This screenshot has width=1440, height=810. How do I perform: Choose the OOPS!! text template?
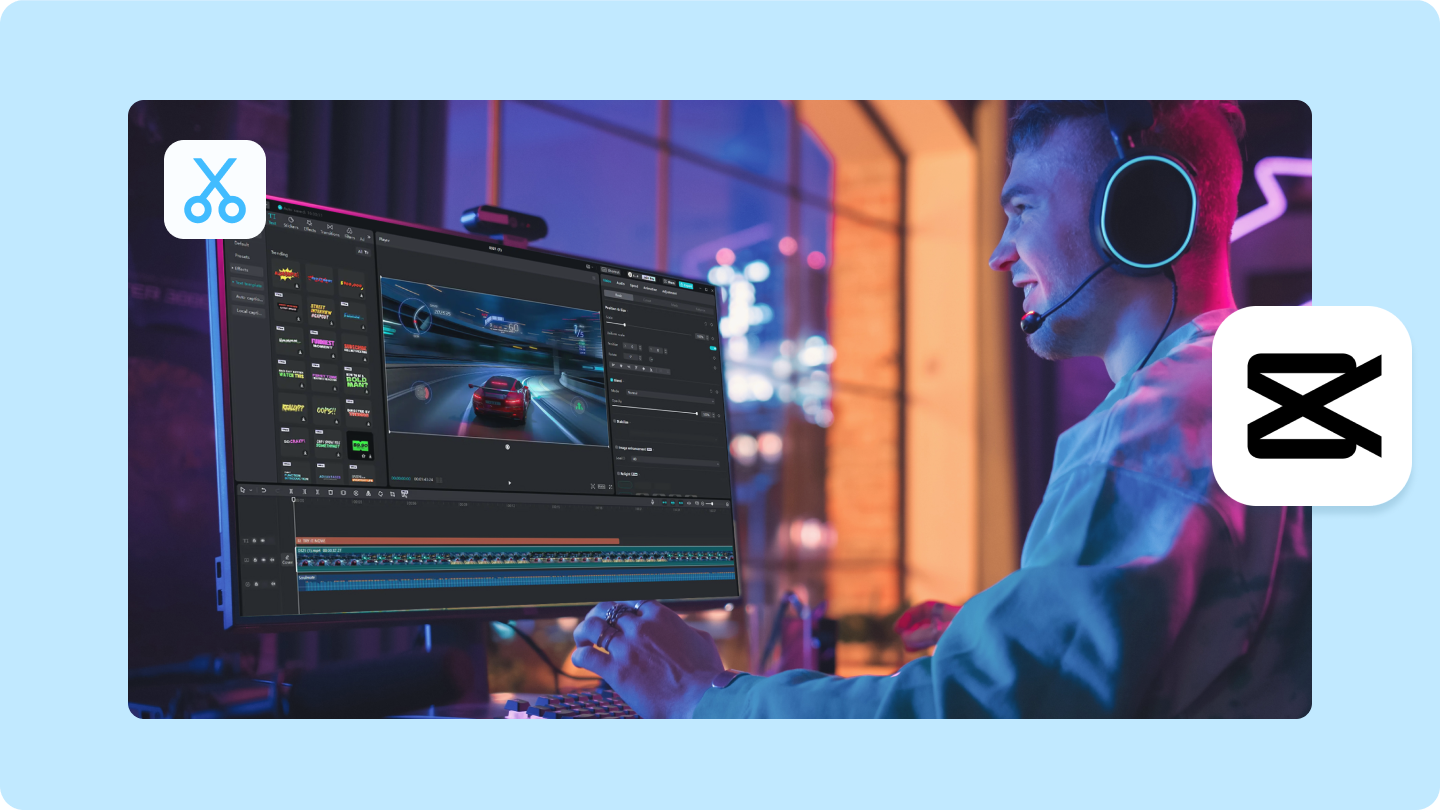tap(325, 410)
